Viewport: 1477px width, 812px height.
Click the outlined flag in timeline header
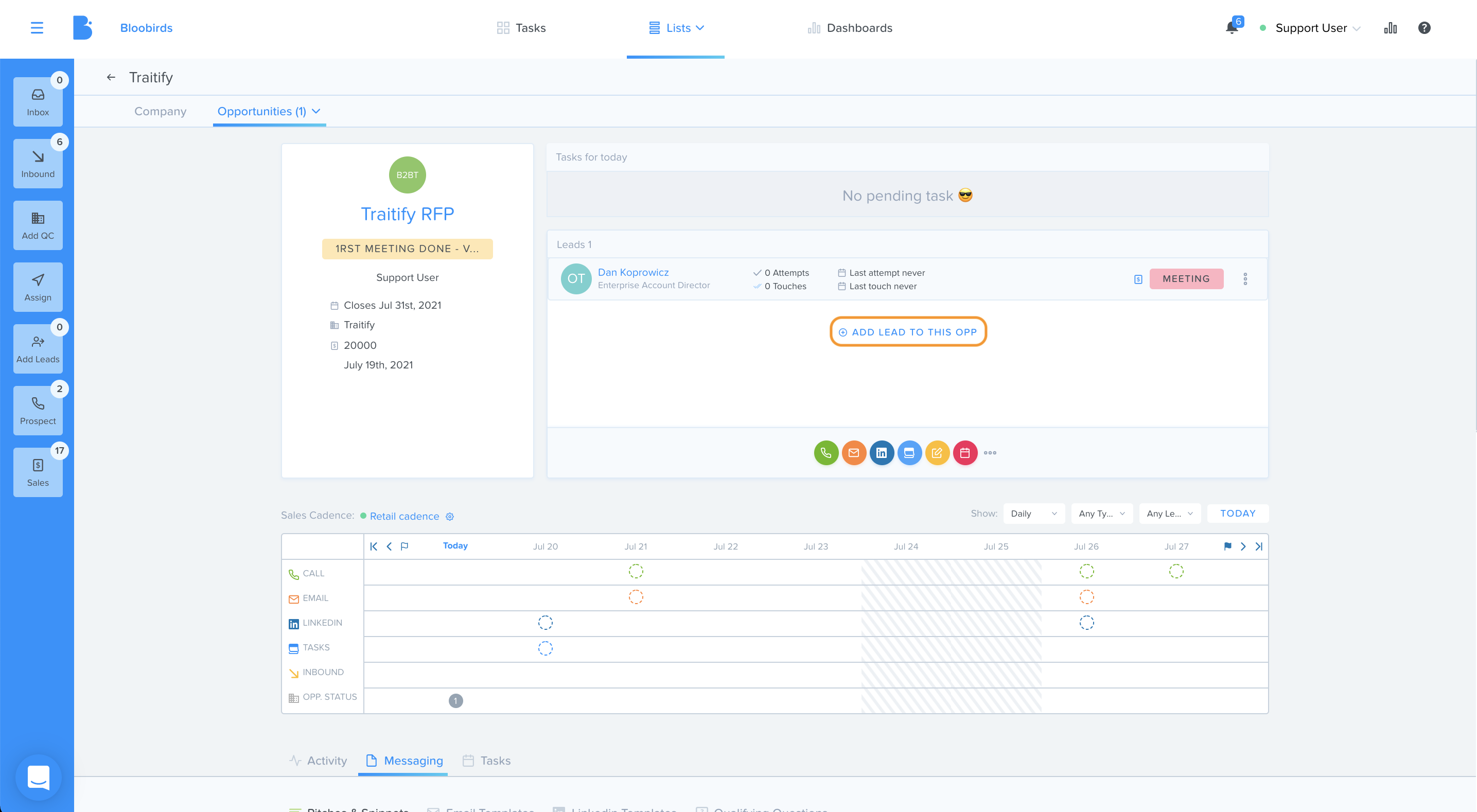[404, 546]
